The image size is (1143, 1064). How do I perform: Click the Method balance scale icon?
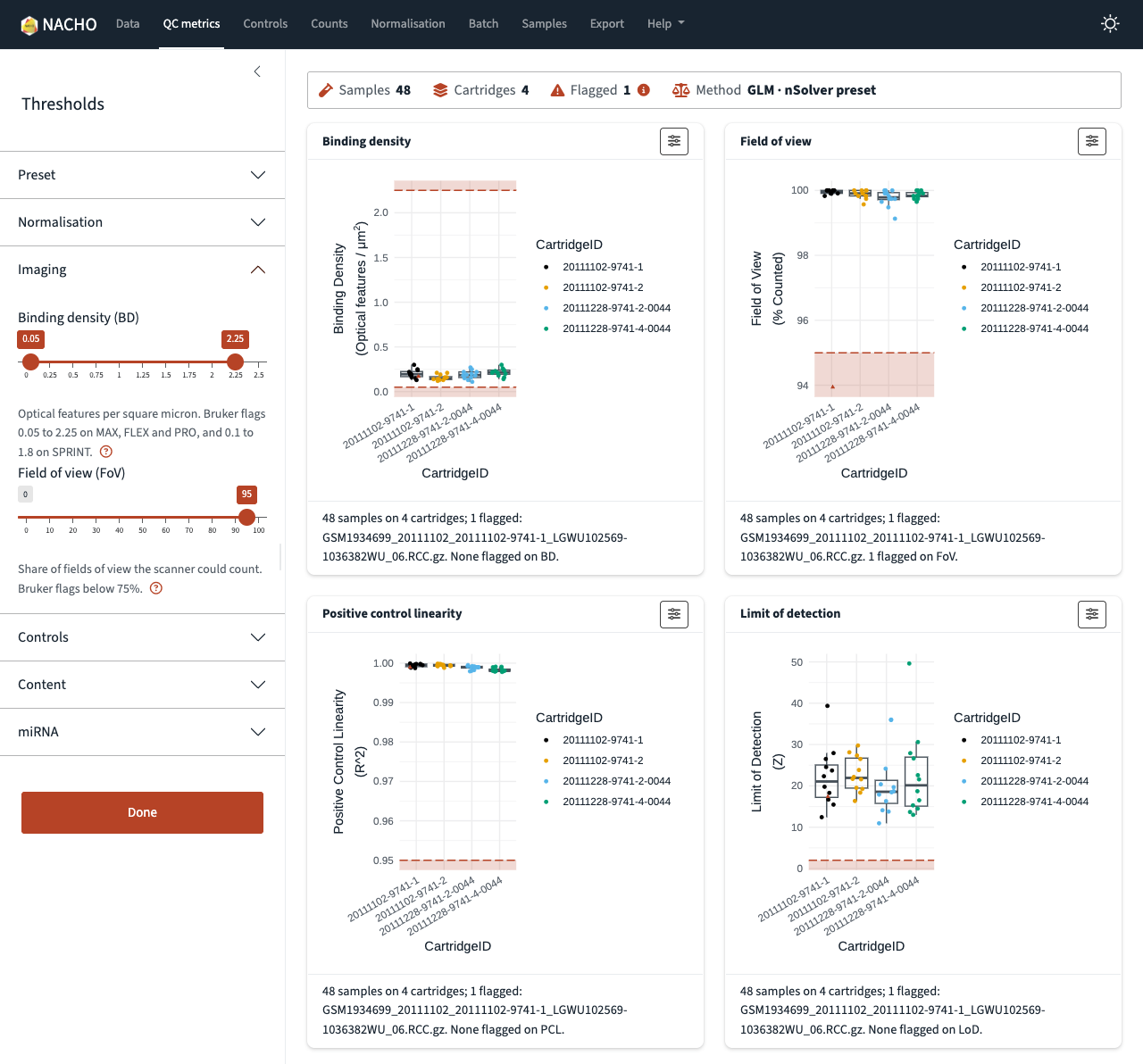click(680, 90)
